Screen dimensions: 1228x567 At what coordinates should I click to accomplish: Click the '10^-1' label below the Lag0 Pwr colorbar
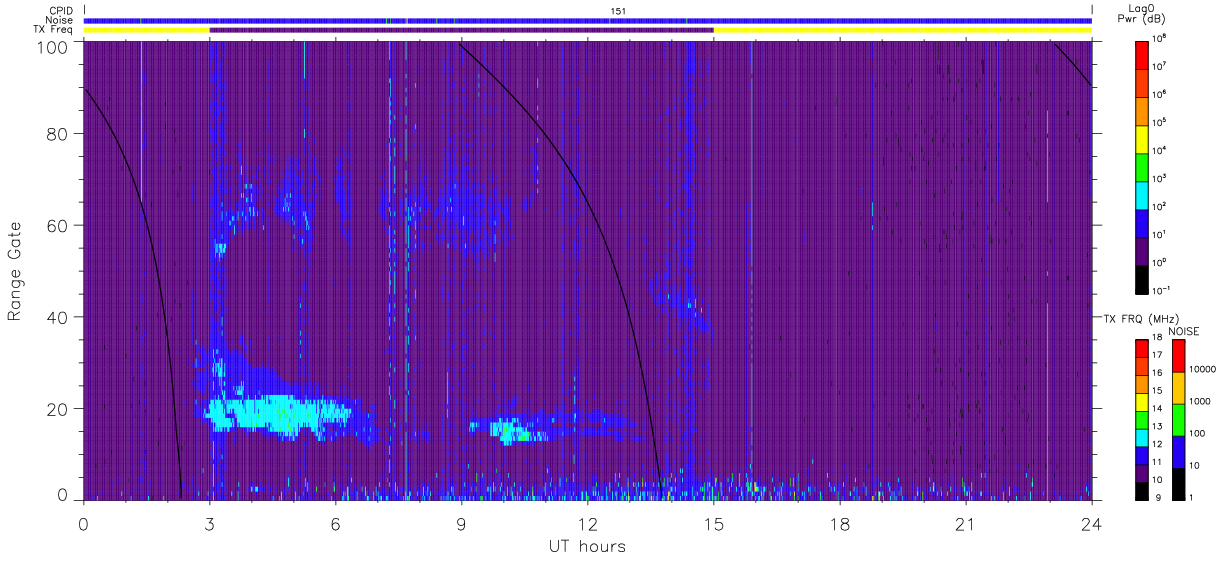tap(1160, 290)
